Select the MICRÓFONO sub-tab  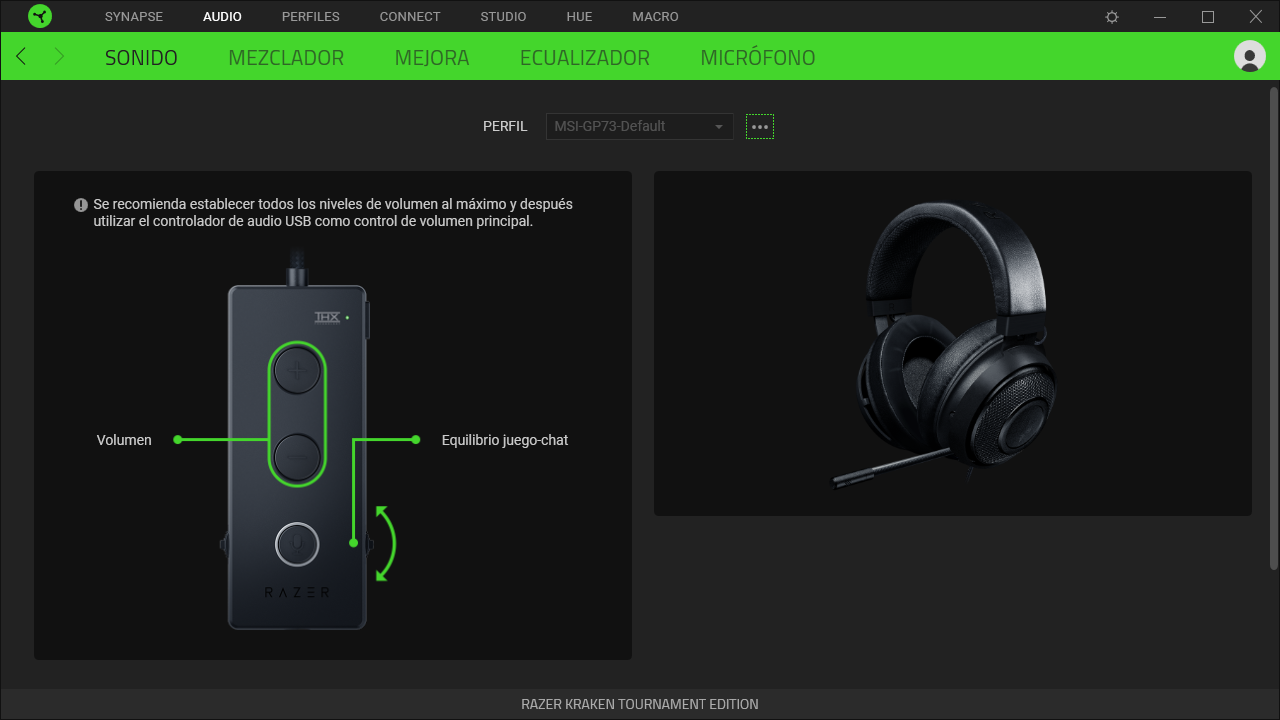(758, 58)
